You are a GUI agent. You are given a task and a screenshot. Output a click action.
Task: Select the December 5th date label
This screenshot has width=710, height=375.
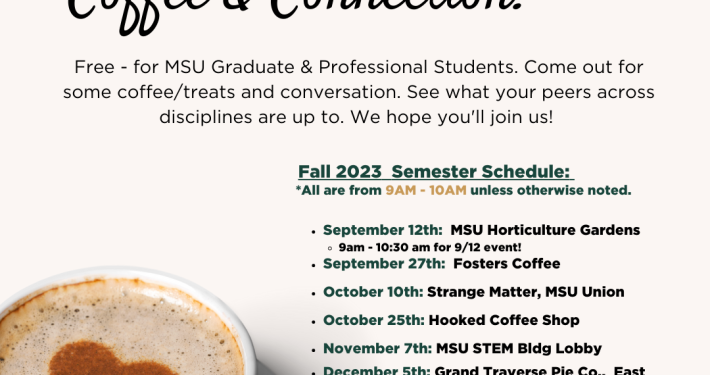tap(376, 370)
